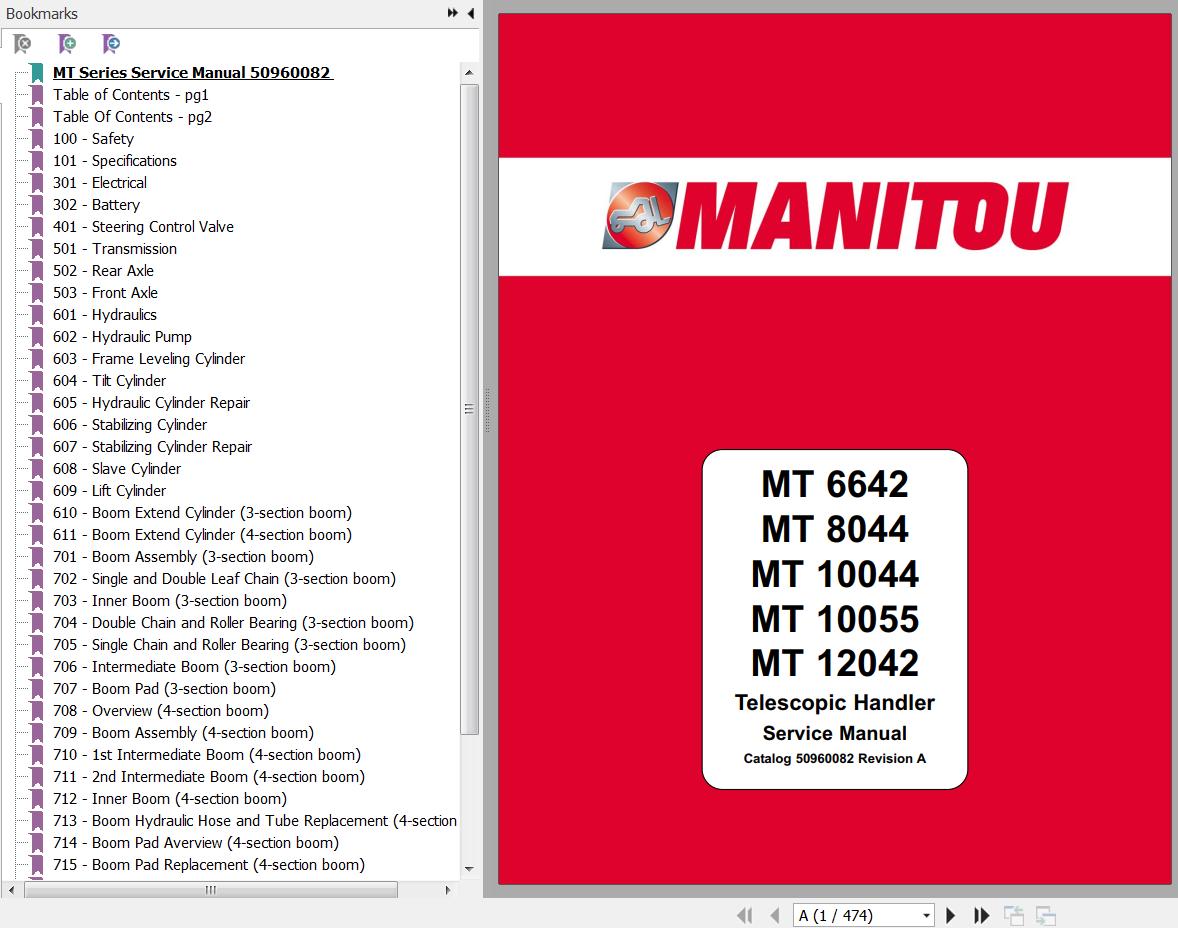This screenshot has width=1178, height=928.
Task: Click bookmarks list scroll up arrow
Action: pyautogui.click(x=469, y=73)
